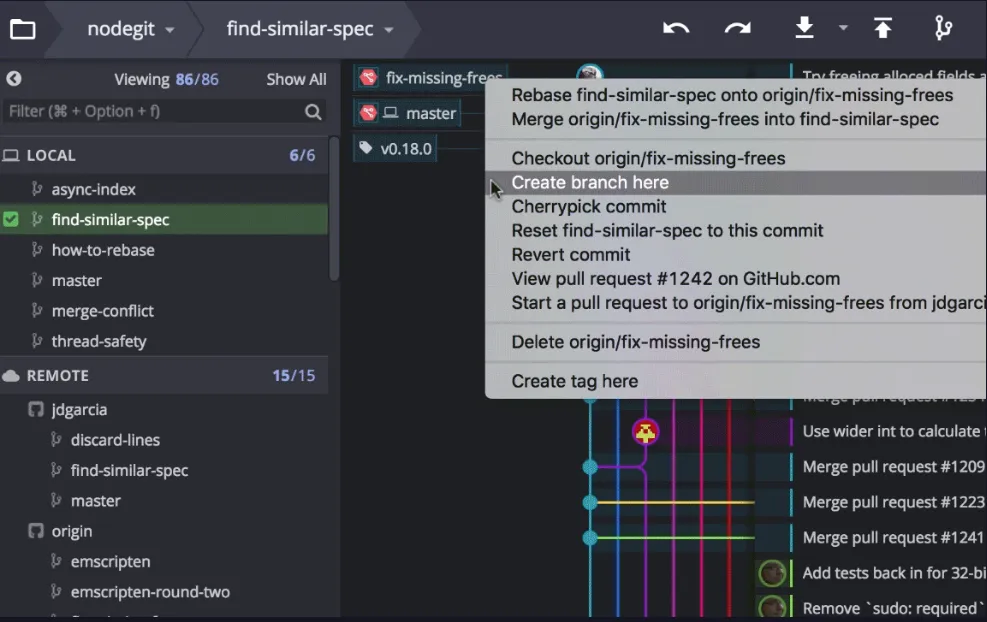
Task: Click the magenta commit node avatar in graph
Action: click(x=646, y=432)
